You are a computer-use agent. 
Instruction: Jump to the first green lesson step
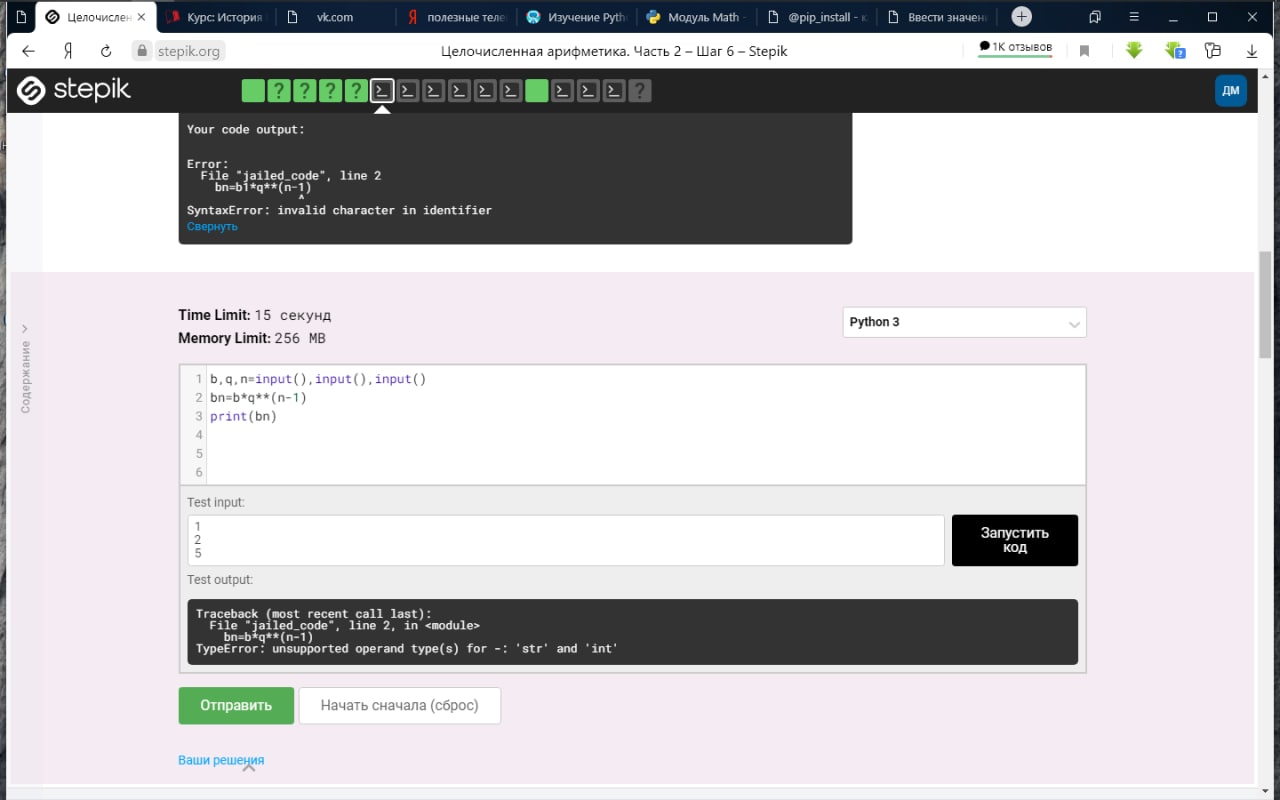click(x=253, y=91)
